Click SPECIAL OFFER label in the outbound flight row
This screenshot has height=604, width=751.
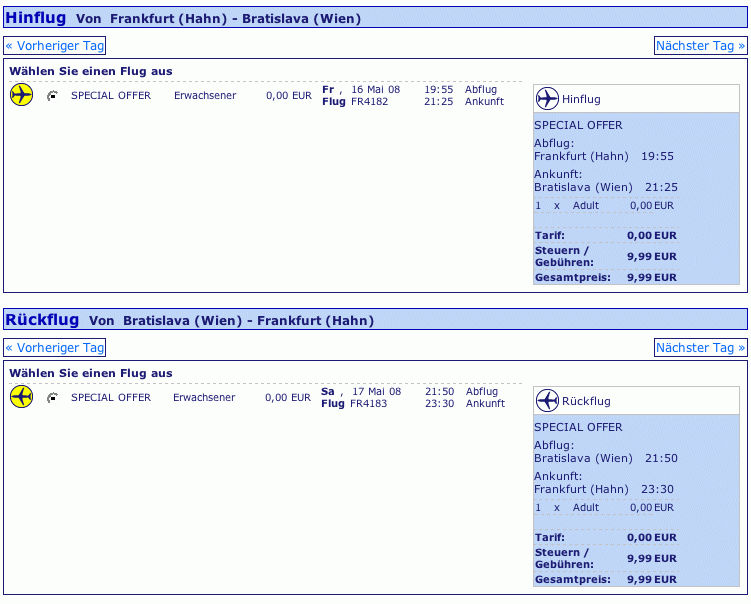(111, 96)
